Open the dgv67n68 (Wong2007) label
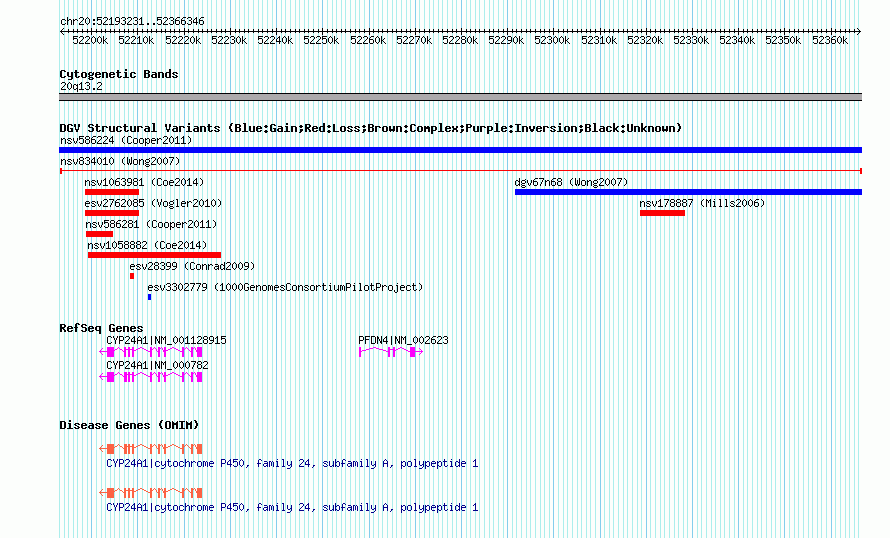The height and width of the screenshot is (538, 890). click(572, 182)
